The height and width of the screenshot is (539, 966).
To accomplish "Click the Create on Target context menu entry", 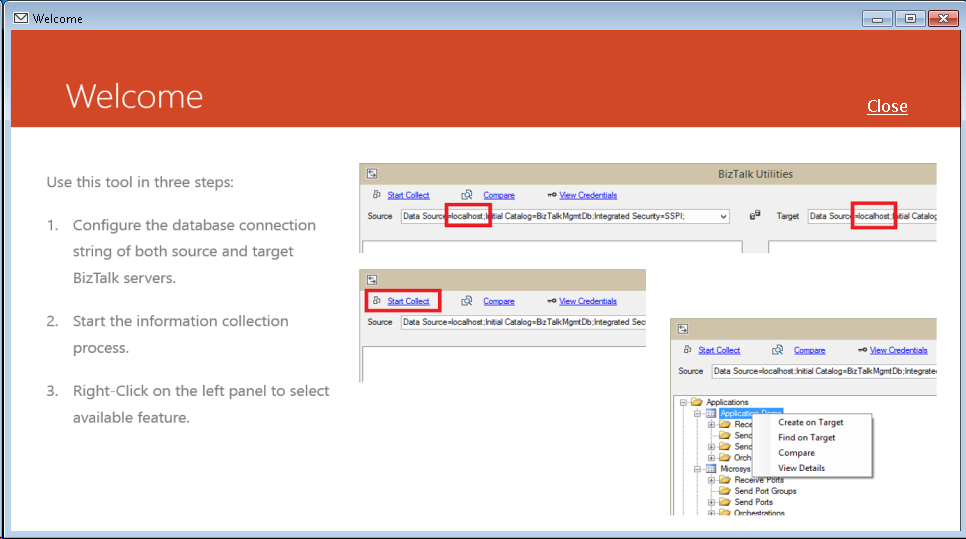I will click(x=810, y=423).
